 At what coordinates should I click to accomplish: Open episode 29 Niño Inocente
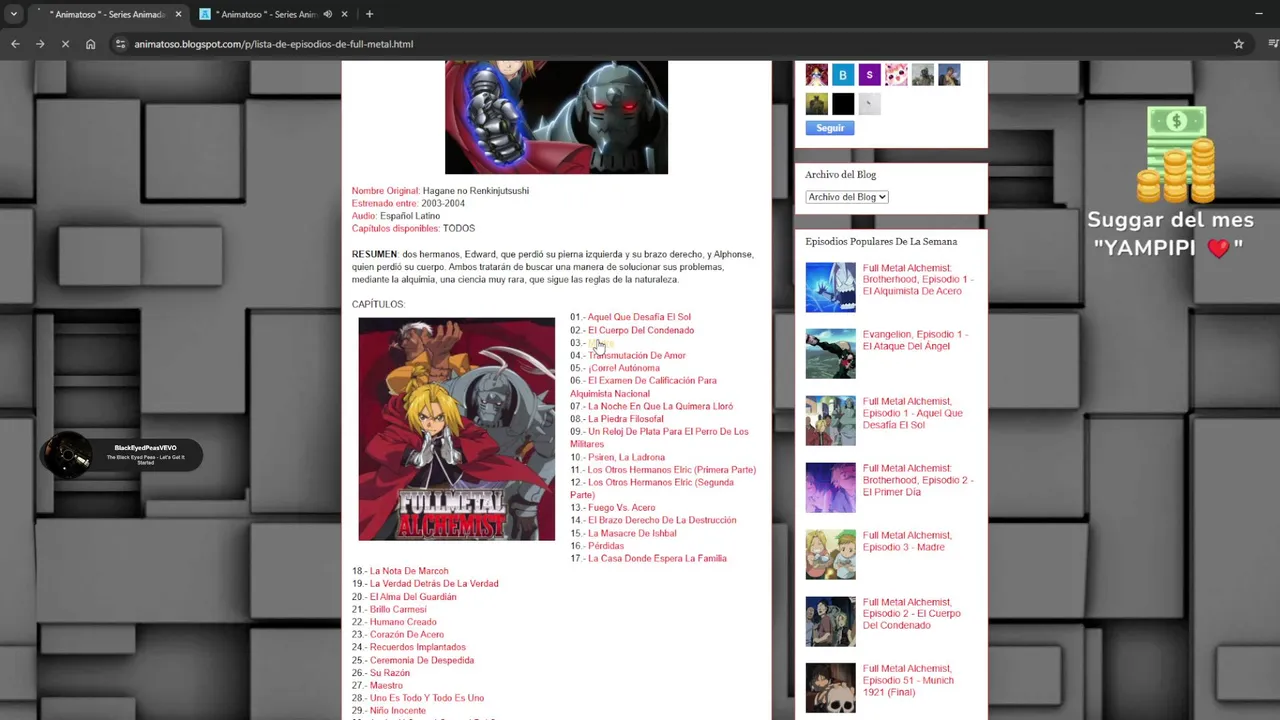point(398,710)
